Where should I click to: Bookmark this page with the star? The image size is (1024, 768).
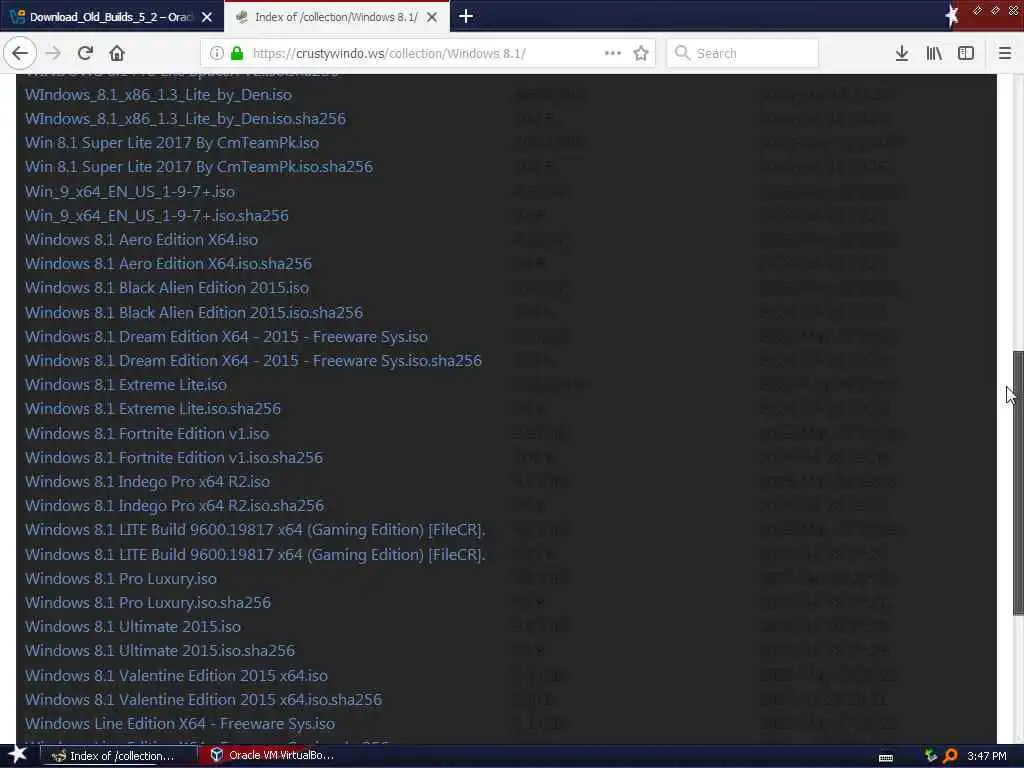click(641, 53)
